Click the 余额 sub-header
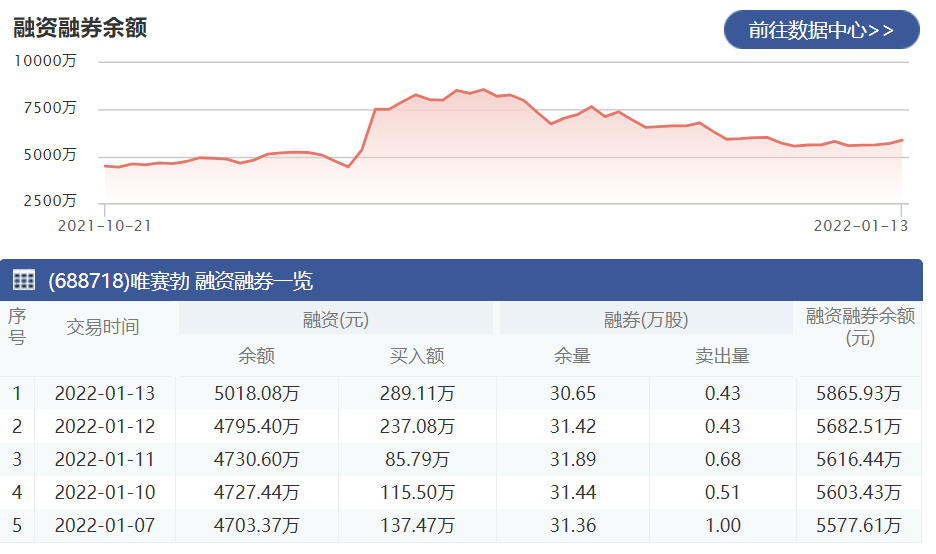936x554 pixels. click(256, 356)
